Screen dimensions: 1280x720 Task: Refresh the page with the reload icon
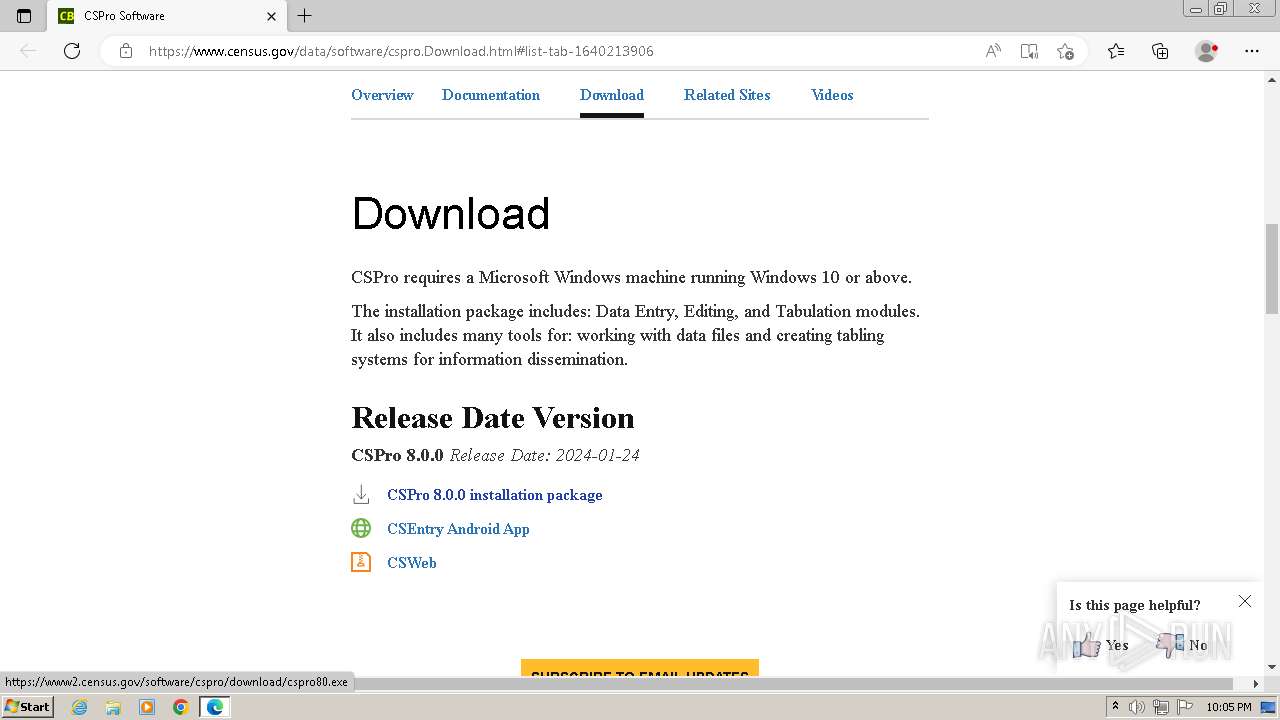coord(72,51)
